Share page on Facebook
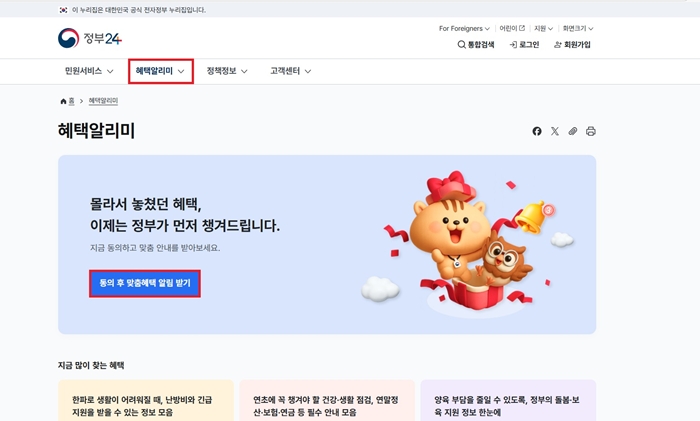Viewport: 700px width, 421px height. tap(537, 131)
